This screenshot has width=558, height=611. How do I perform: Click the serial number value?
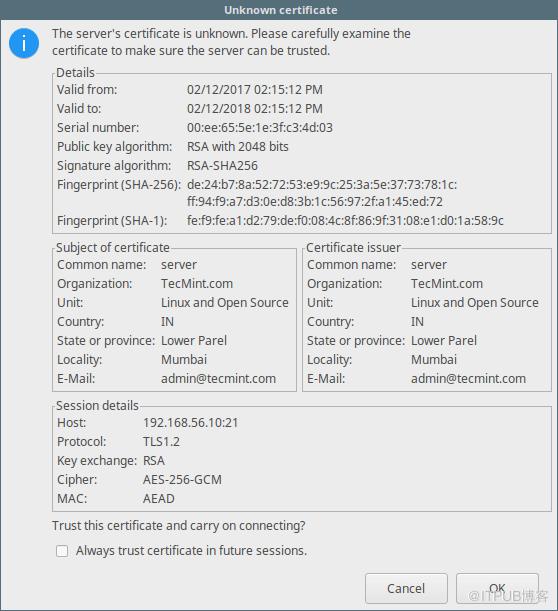pyautogui.click(x=260, y=127)
